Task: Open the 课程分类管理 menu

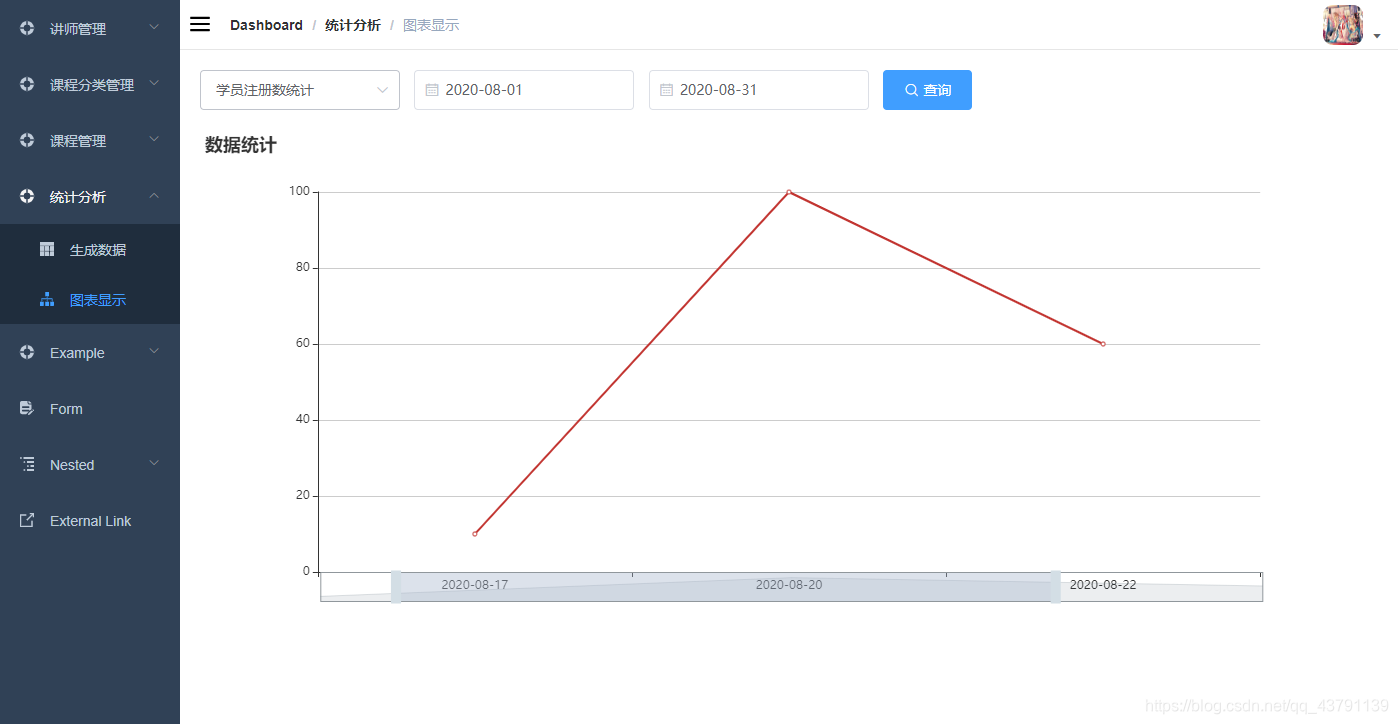Action: click(90, 84)
